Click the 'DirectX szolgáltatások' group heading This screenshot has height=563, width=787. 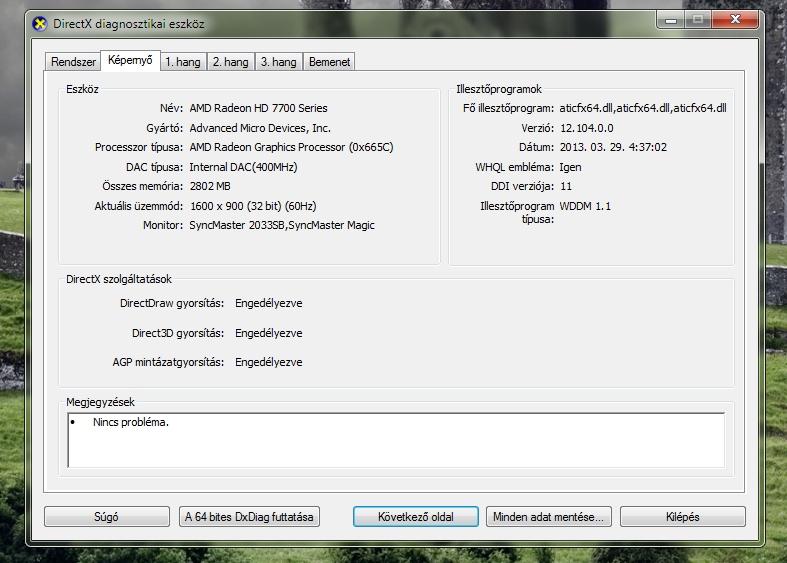click(x=119, y=279)
